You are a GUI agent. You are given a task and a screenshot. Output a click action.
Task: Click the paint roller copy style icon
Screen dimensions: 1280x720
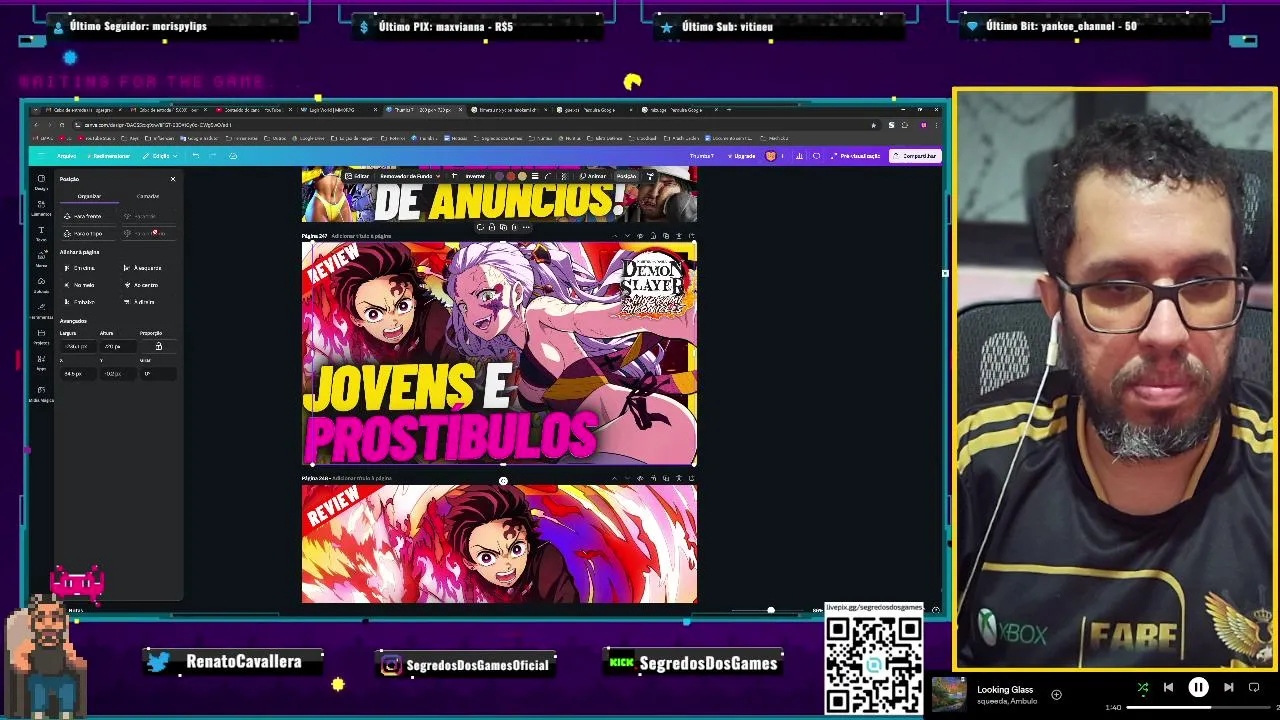(651, 176)
